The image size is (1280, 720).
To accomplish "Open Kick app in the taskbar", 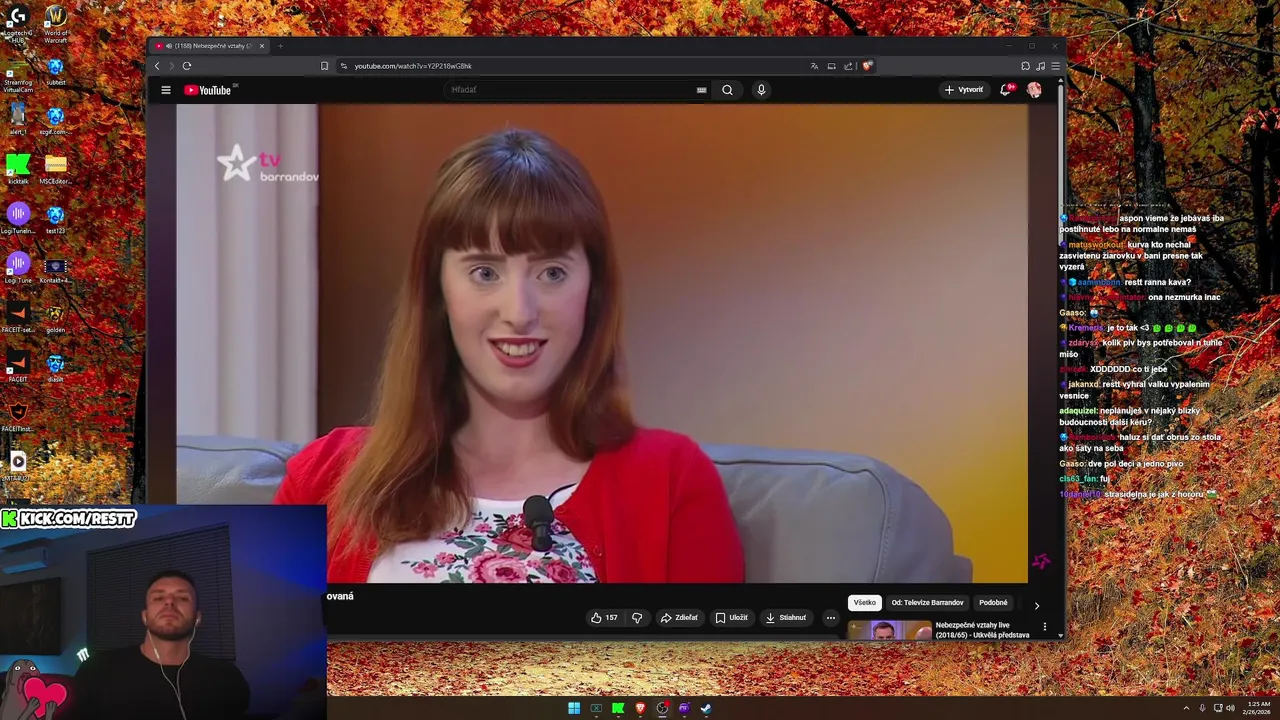I will (x=618, y=708).
